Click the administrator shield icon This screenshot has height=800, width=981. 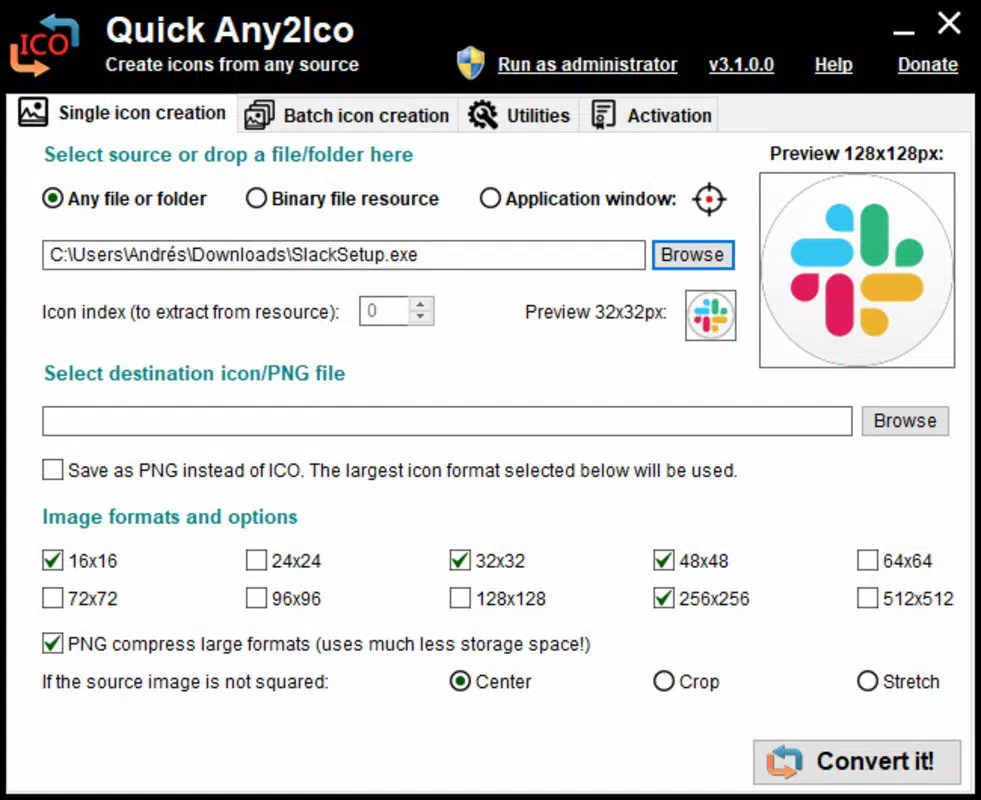[x=470, y=63]
